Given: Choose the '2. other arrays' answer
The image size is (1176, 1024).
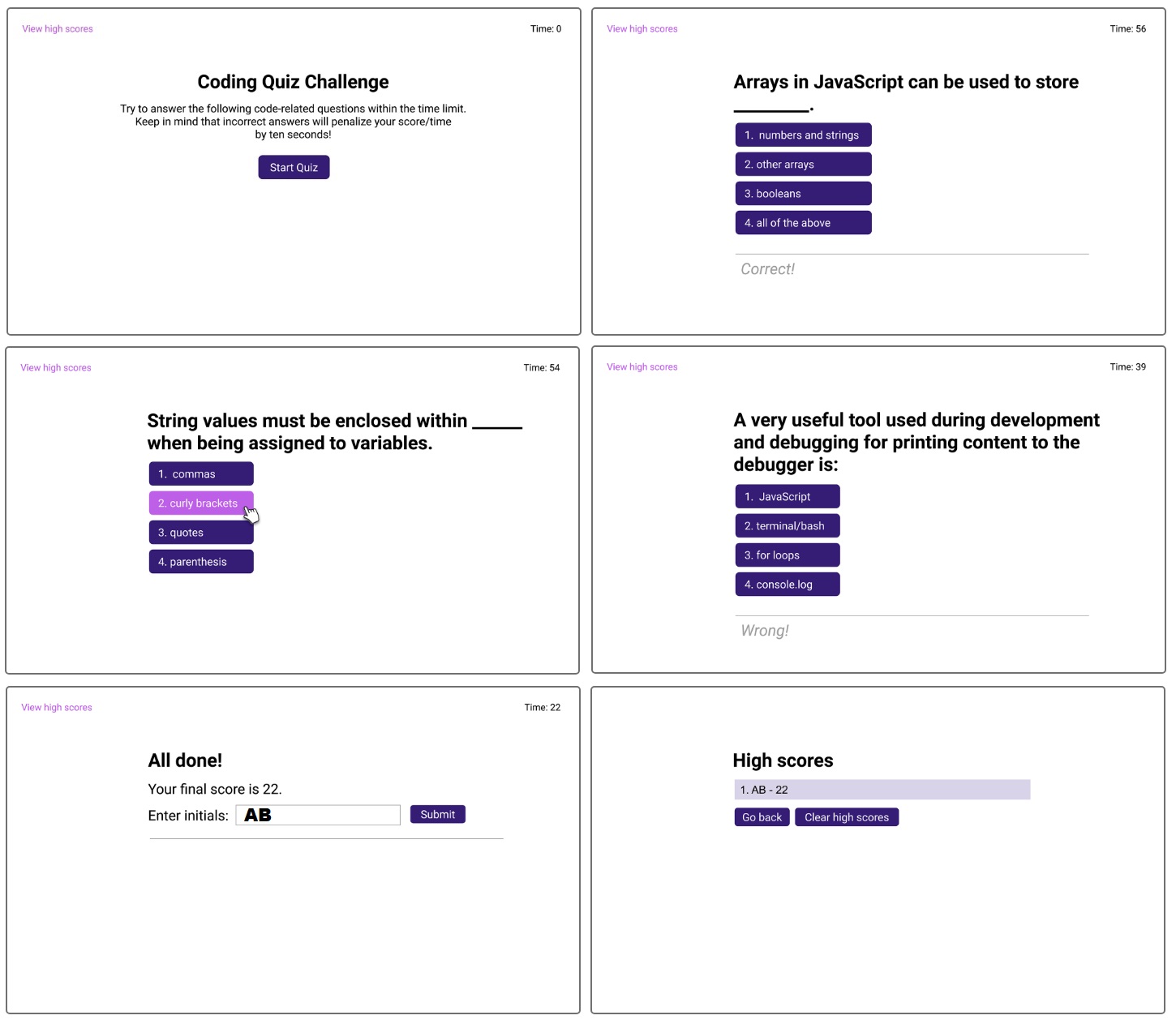Looking at the screenshot, I should click(803, 165).
